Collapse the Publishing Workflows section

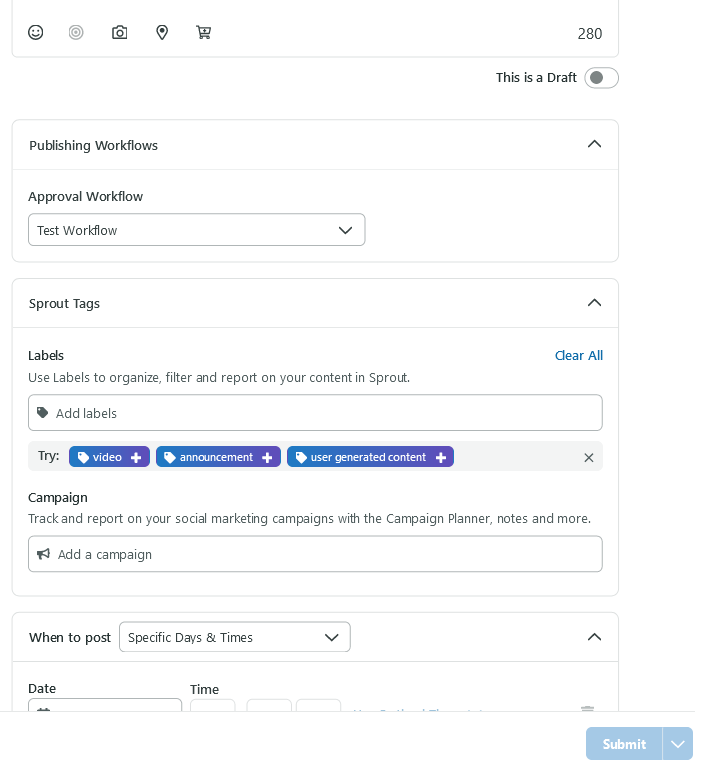click(594, 145)
